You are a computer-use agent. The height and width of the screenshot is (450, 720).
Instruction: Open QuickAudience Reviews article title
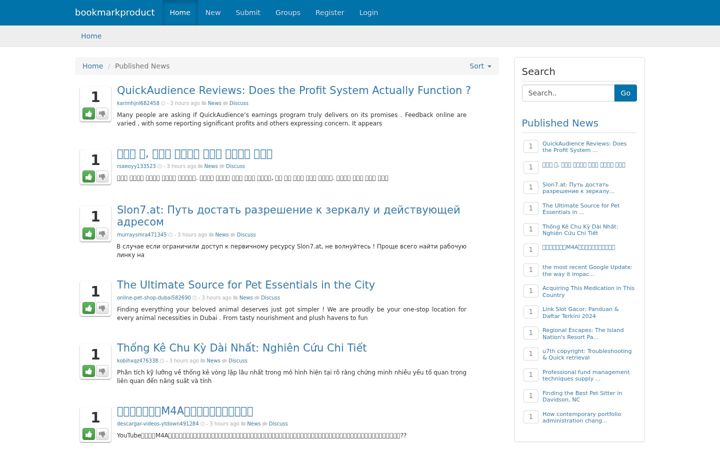coord(294,90)
